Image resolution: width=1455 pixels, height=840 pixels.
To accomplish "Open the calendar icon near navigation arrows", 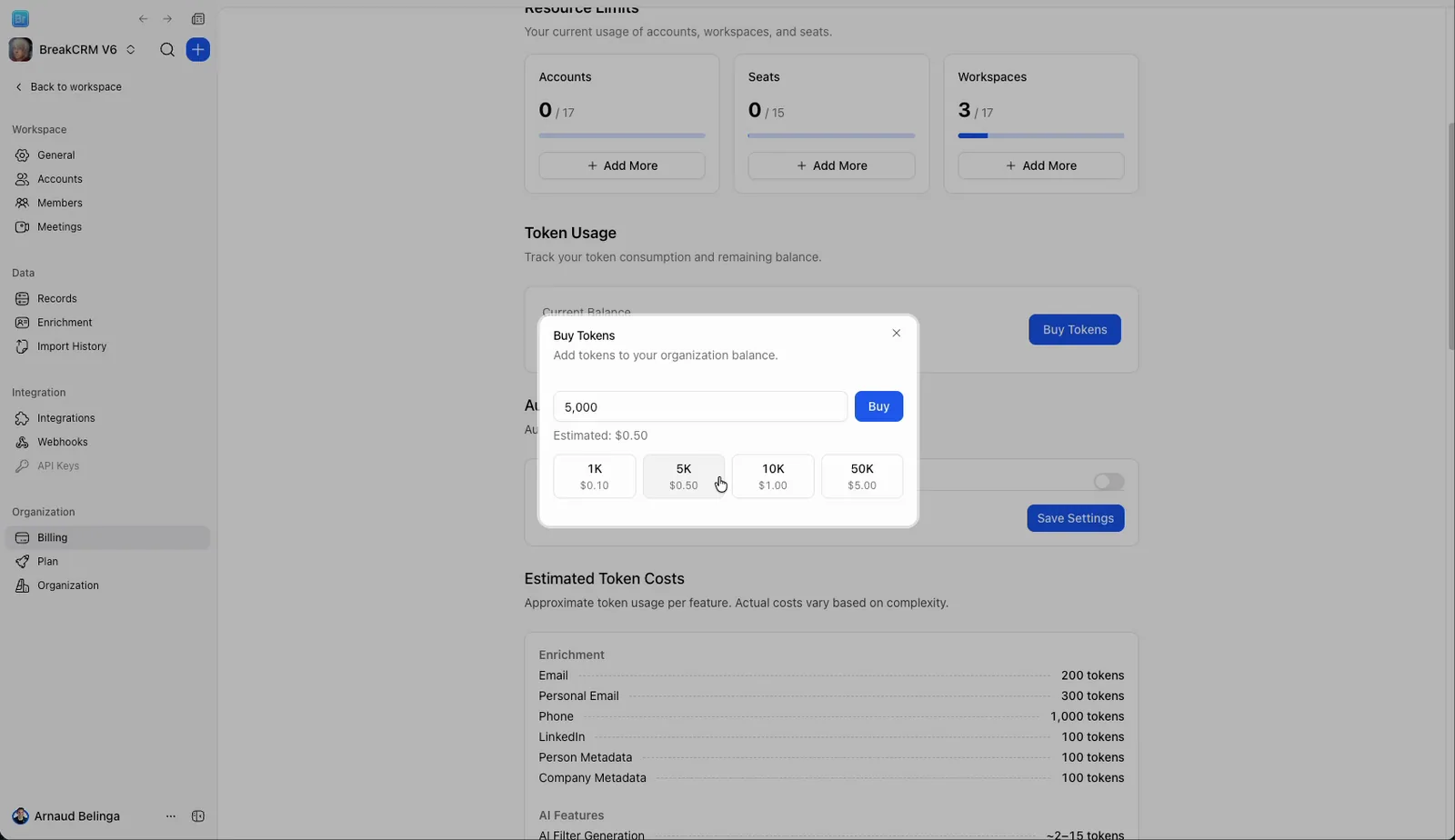I will pyautogui.click(x=198, y=19).
